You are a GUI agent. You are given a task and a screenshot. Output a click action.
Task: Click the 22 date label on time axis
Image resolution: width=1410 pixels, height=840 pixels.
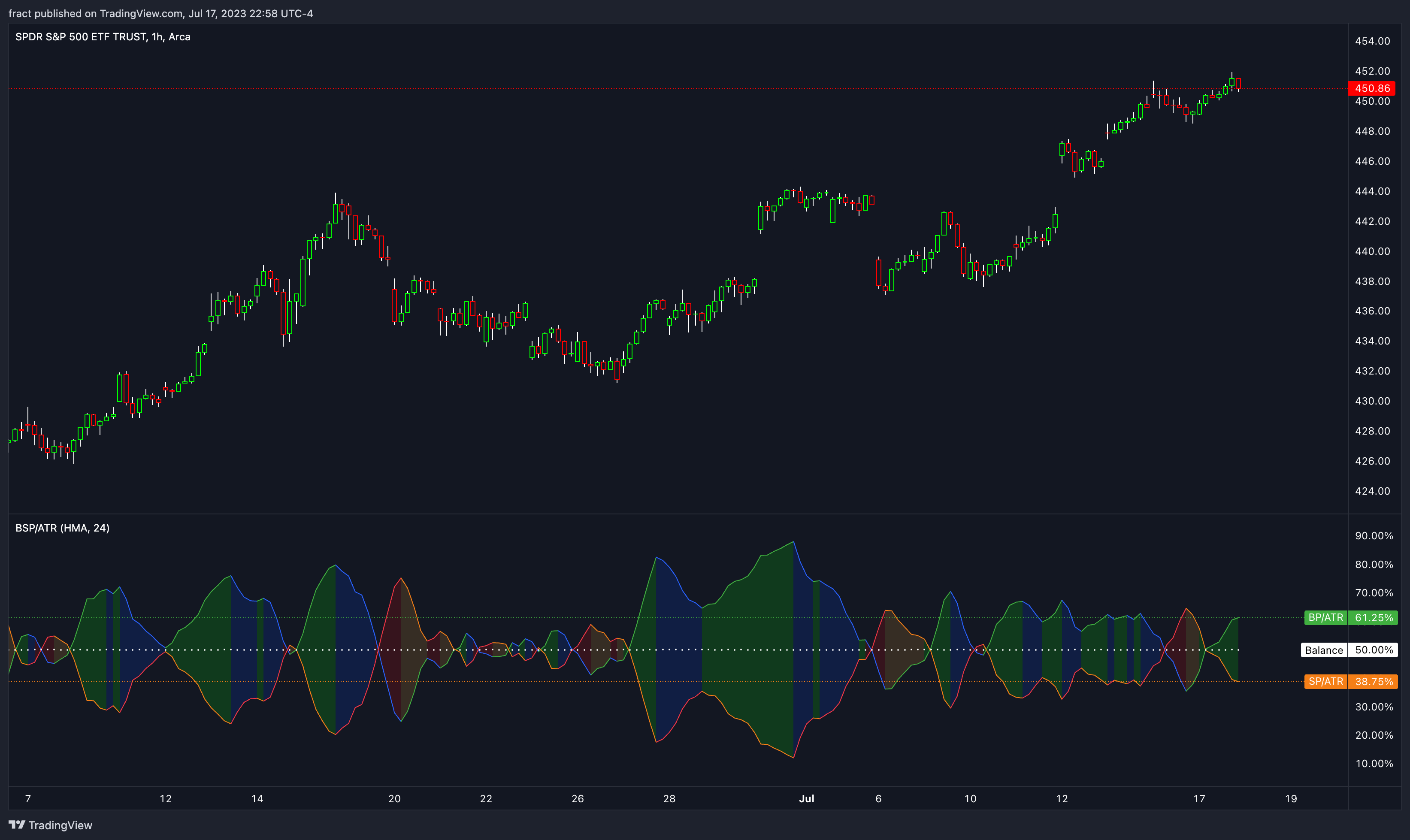tap(486, 799)
